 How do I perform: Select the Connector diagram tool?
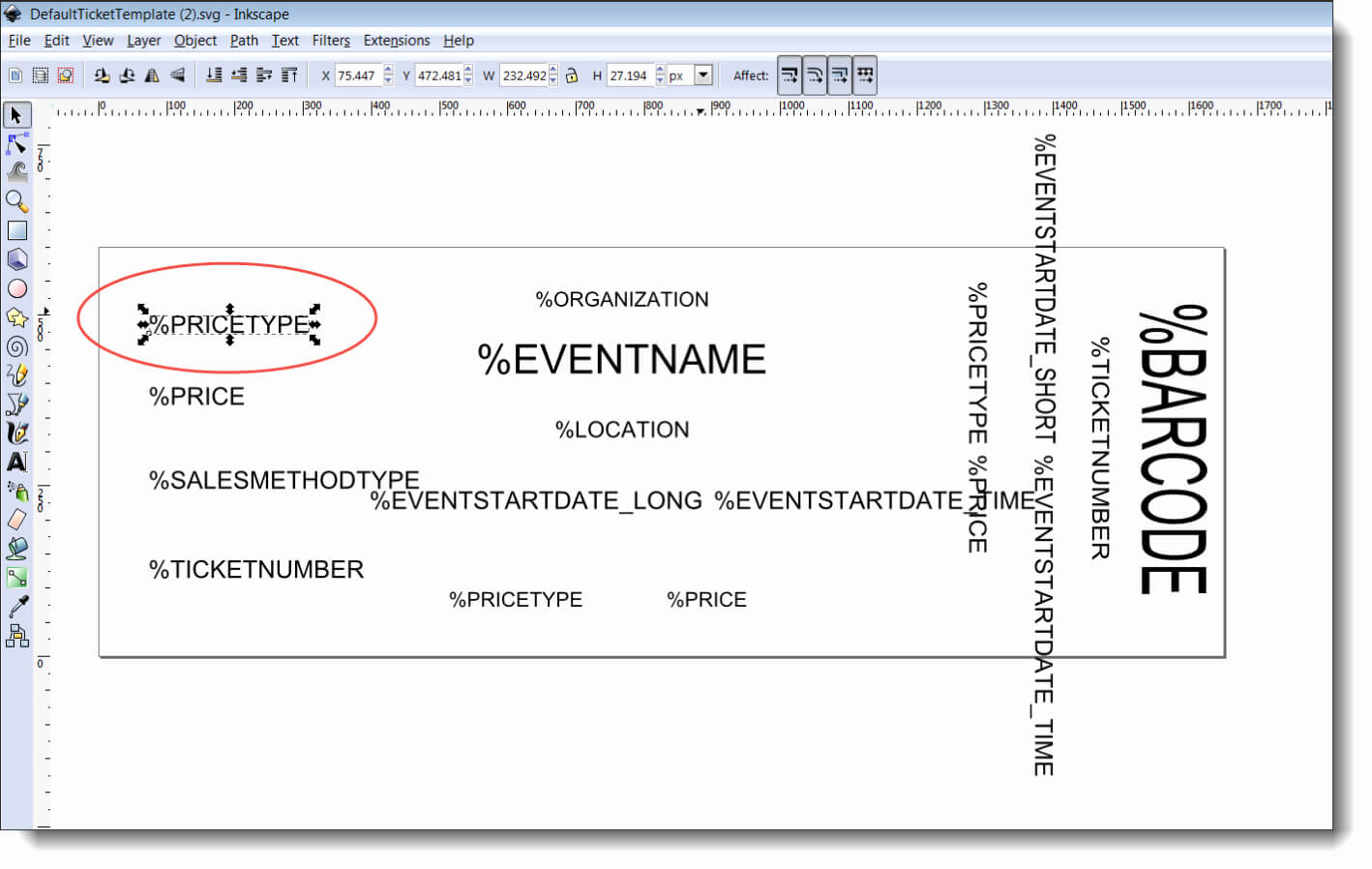tap(16, 636)
